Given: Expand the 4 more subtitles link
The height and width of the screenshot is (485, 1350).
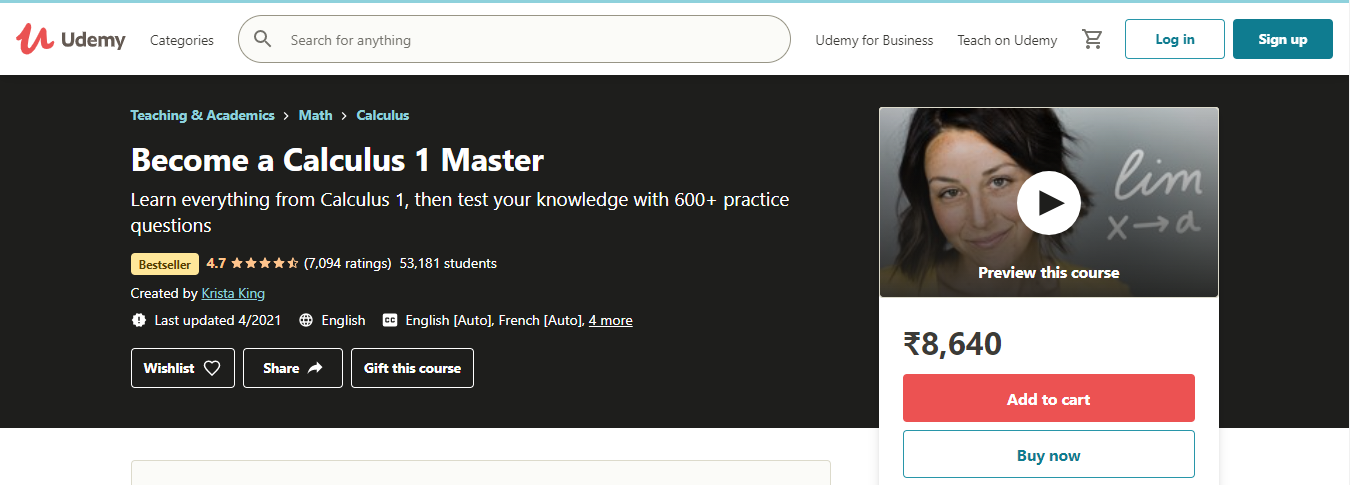Looking at the screenshot, I should pos(610,320).
